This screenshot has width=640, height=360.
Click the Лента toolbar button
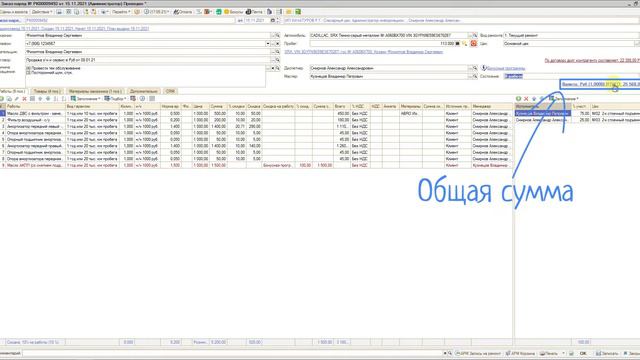coord(254,12)
